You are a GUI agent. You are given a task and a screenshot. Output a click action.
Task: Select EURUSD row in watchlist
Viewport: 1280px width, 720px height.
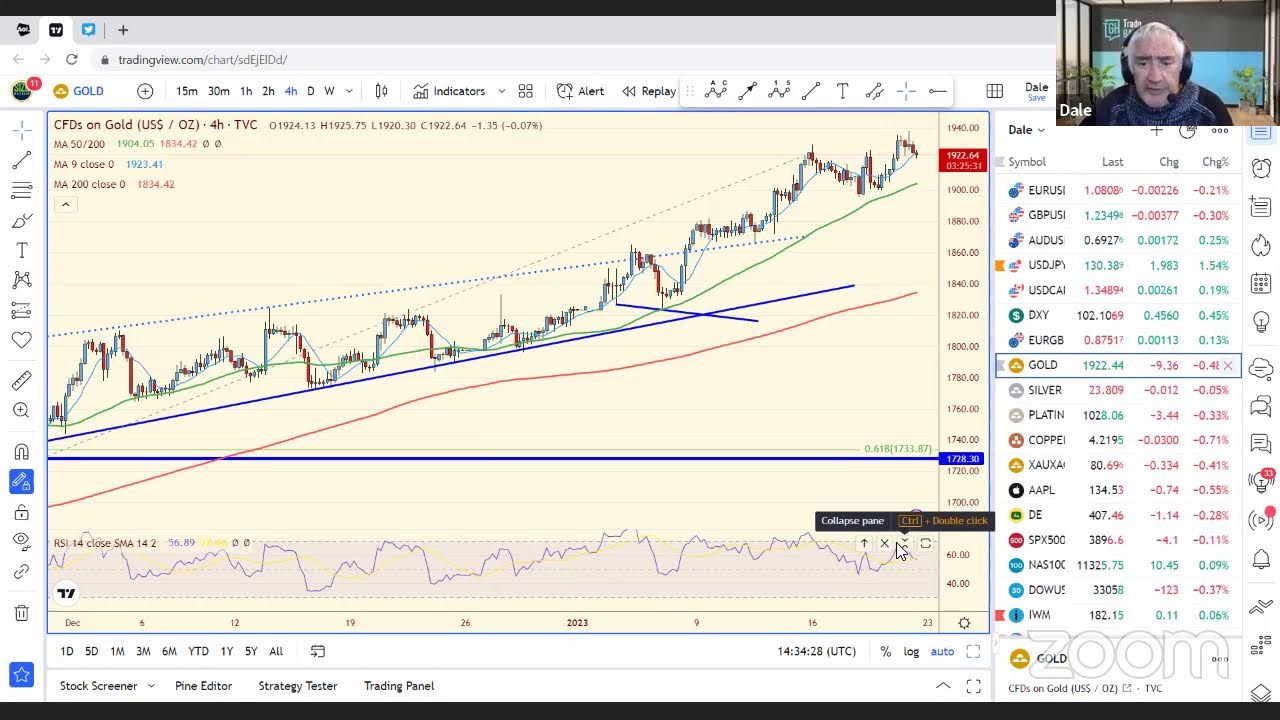click(1118, 190)
